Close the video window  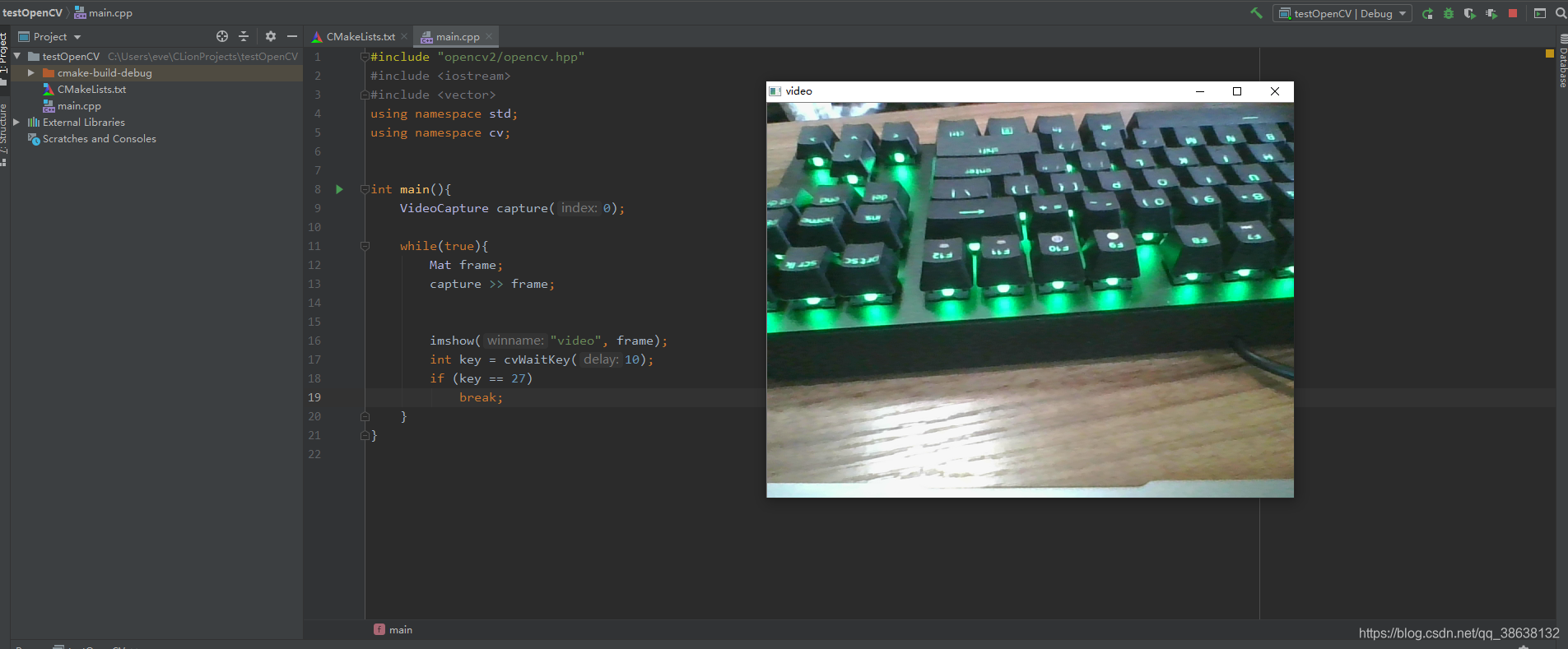pyautogui.click(x=1275, y=91)
